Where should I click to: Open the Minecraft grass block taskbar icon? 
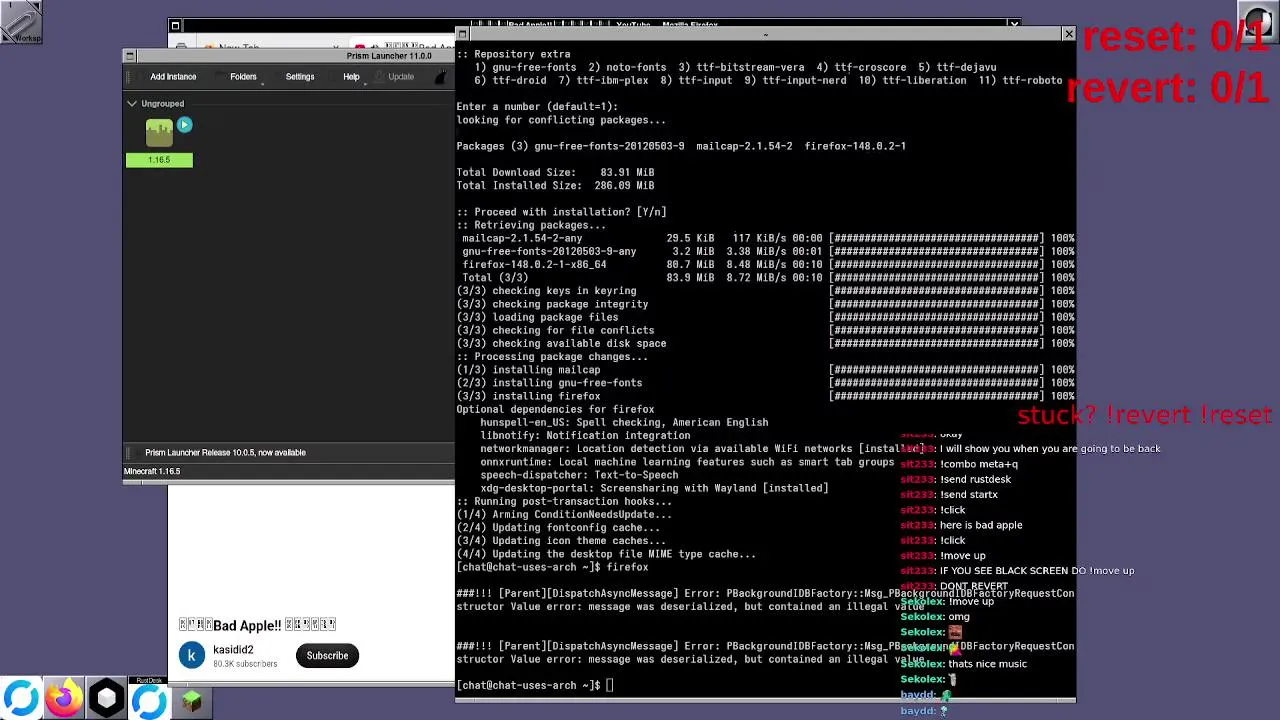[192, 702]
